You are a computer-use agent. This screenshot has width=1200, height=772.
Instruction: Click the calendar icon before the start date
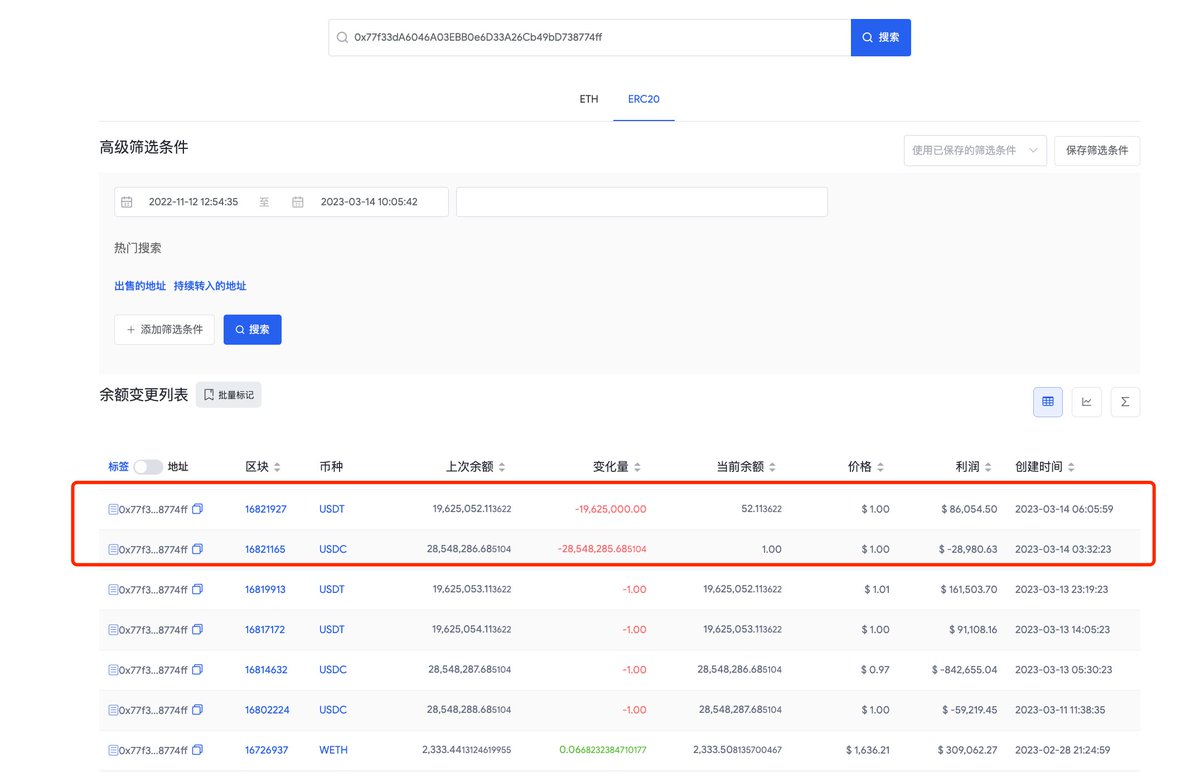[127, 202]
